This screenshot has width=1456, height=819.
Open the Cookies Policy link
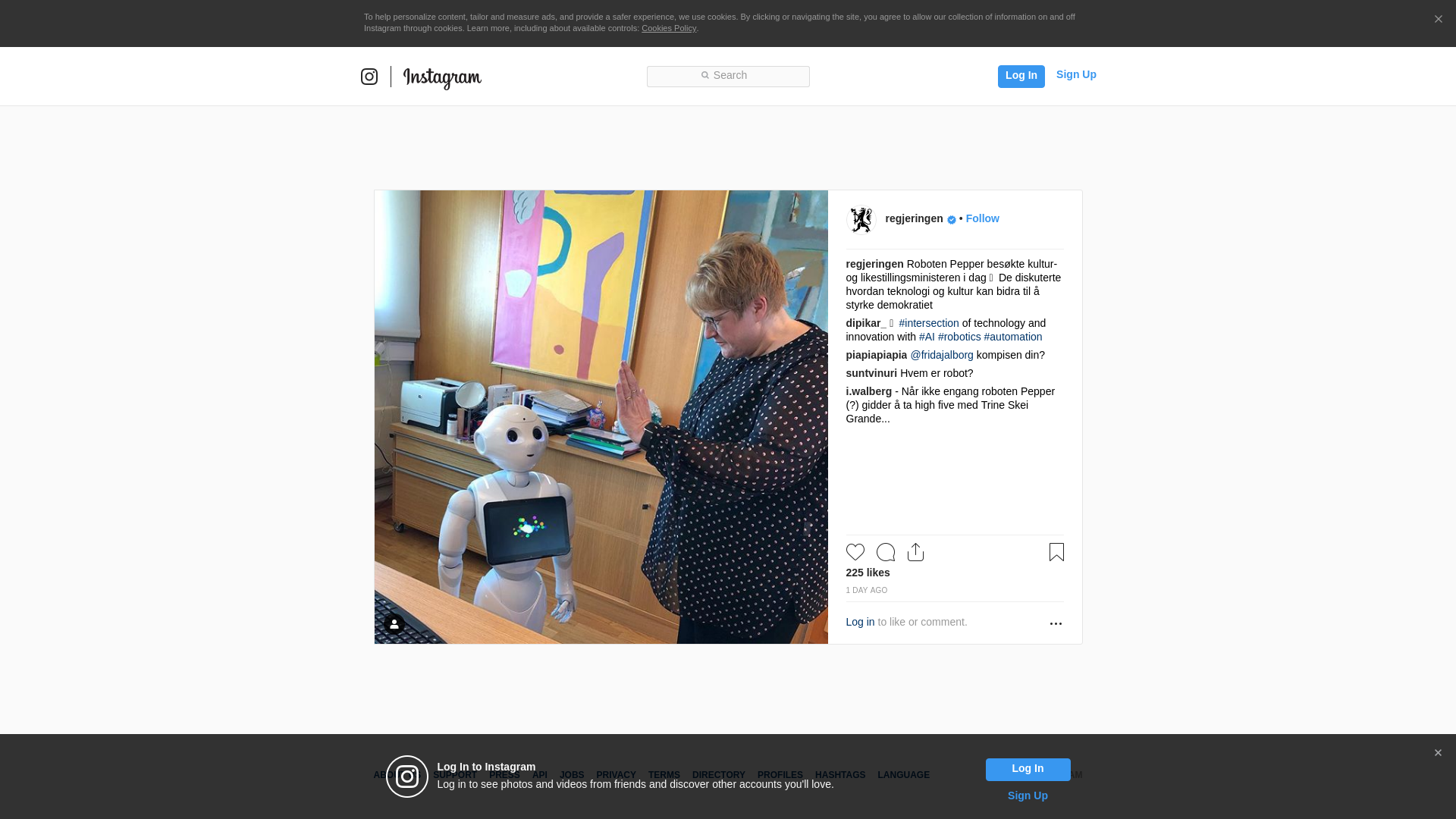pyautogui.click(x=669, y=28)
